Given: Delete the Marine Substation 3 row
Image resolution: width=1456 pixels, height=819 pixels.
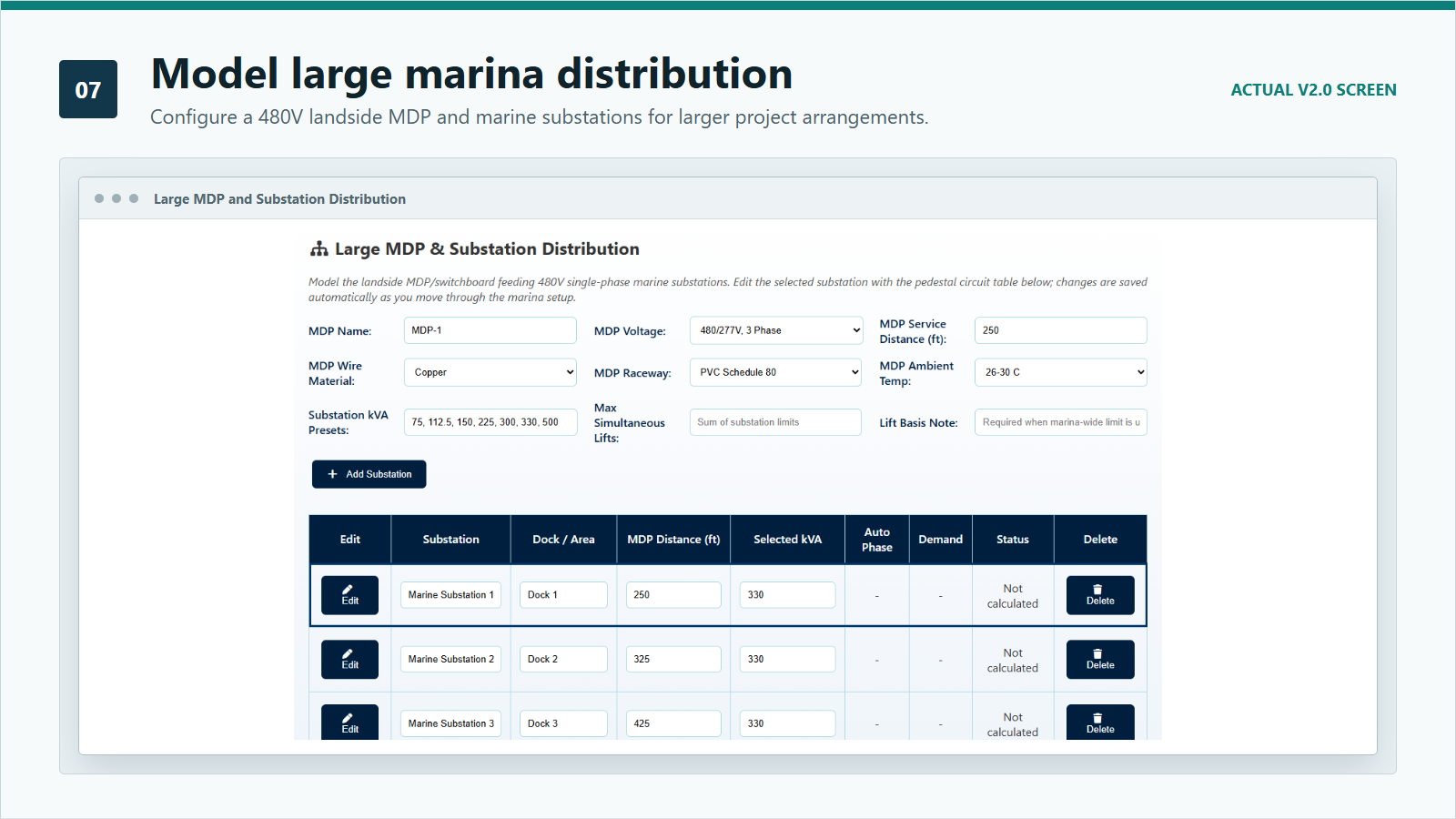Looking at the screenshot, I should [x=1100, y=723].
